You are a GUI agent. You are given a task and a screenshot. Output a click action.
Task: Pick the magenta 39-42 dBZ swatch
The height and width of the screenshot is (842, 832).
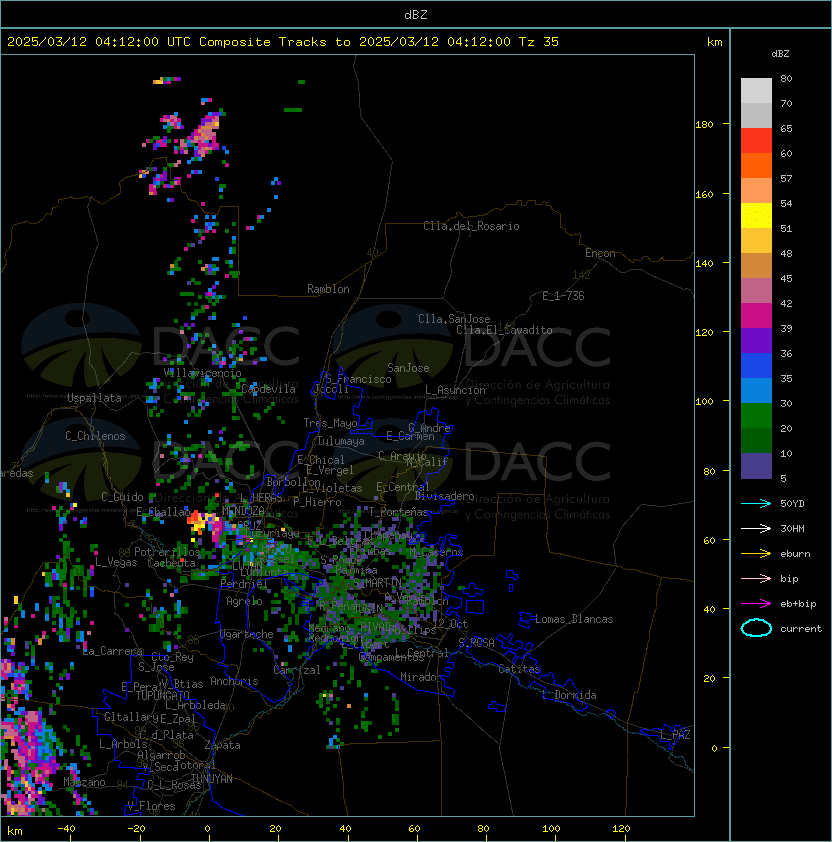point(756,316)
